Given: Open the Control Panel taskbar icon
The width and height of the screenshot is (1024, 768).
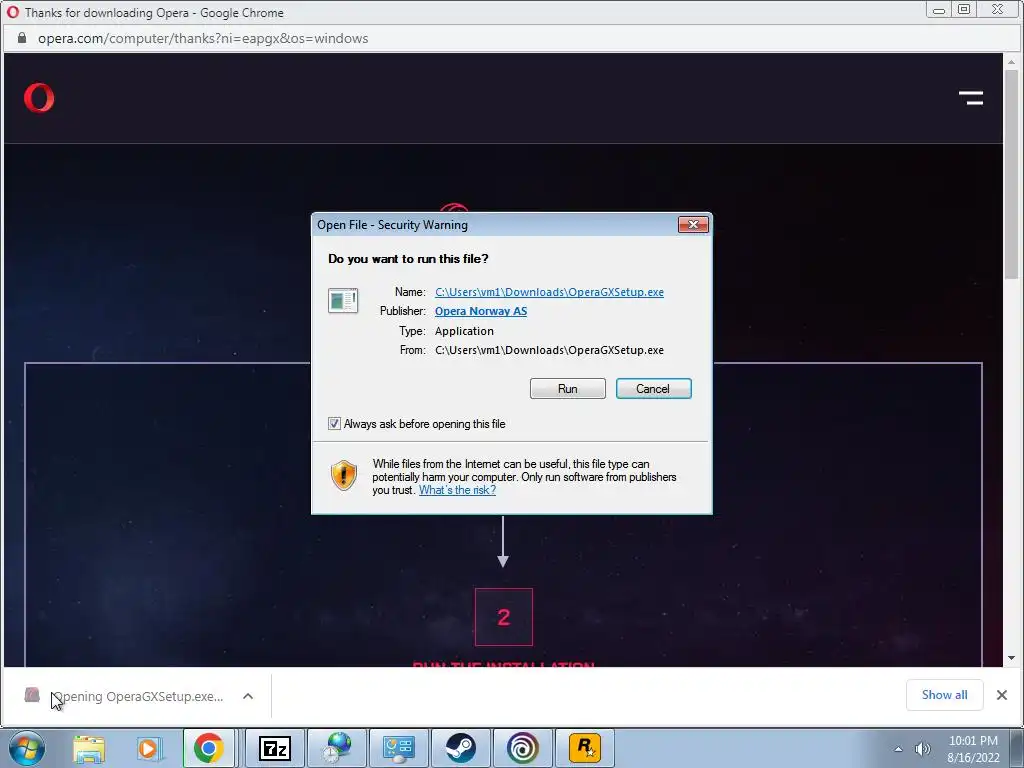Looking at the screenshot, I should pyautogui.click(x=398, y=748).
